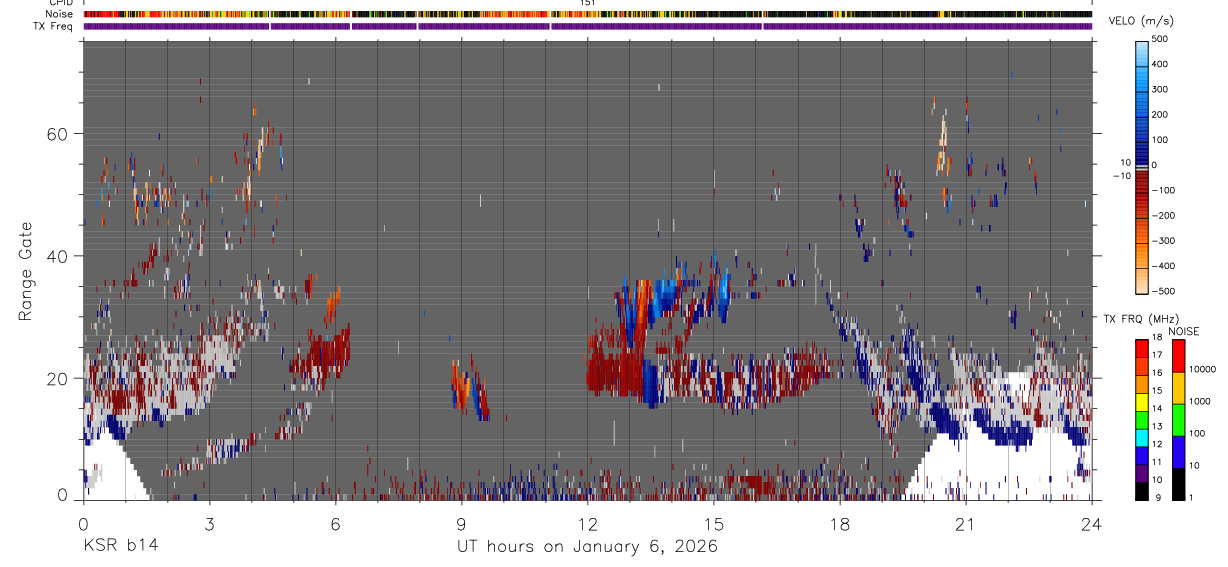Click the -200 label on velocity scale
Viewport: 1228px width, 567px height.
coord(1165,215)
